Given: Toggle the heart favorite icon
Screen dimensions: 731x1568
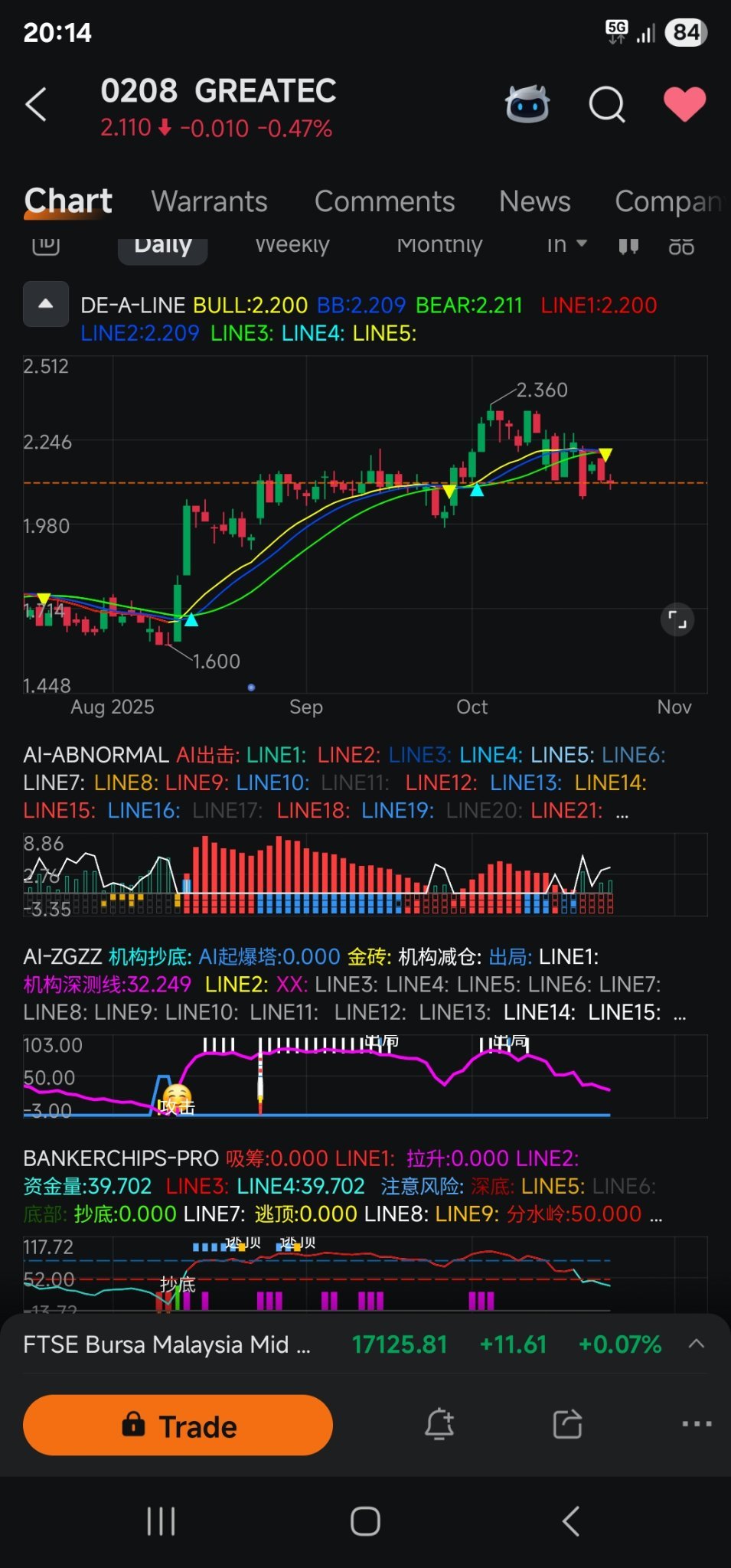Looking at the screenshot, I should click(x=684, y=104).
